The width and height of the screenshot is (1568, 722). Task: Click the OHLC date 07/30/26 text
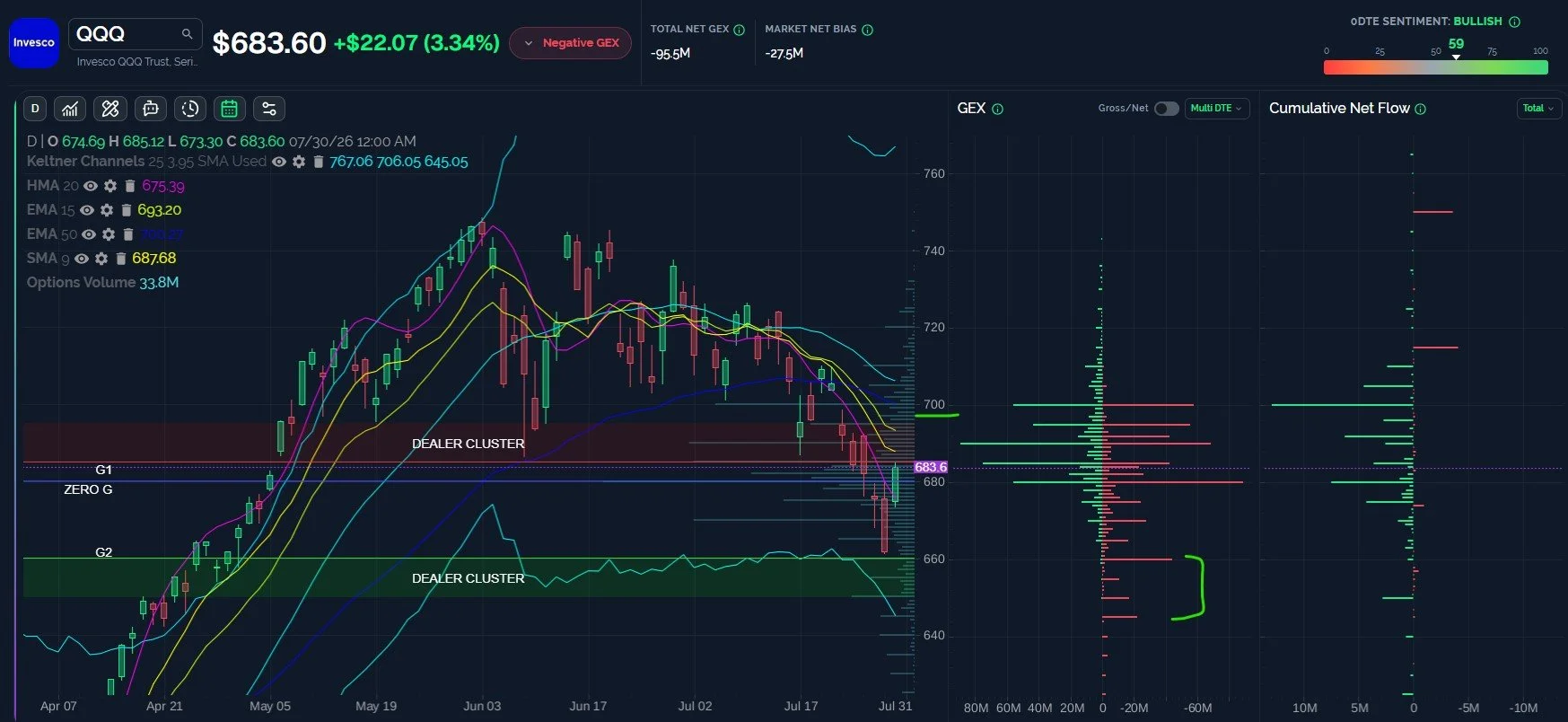tap(353, 142)
